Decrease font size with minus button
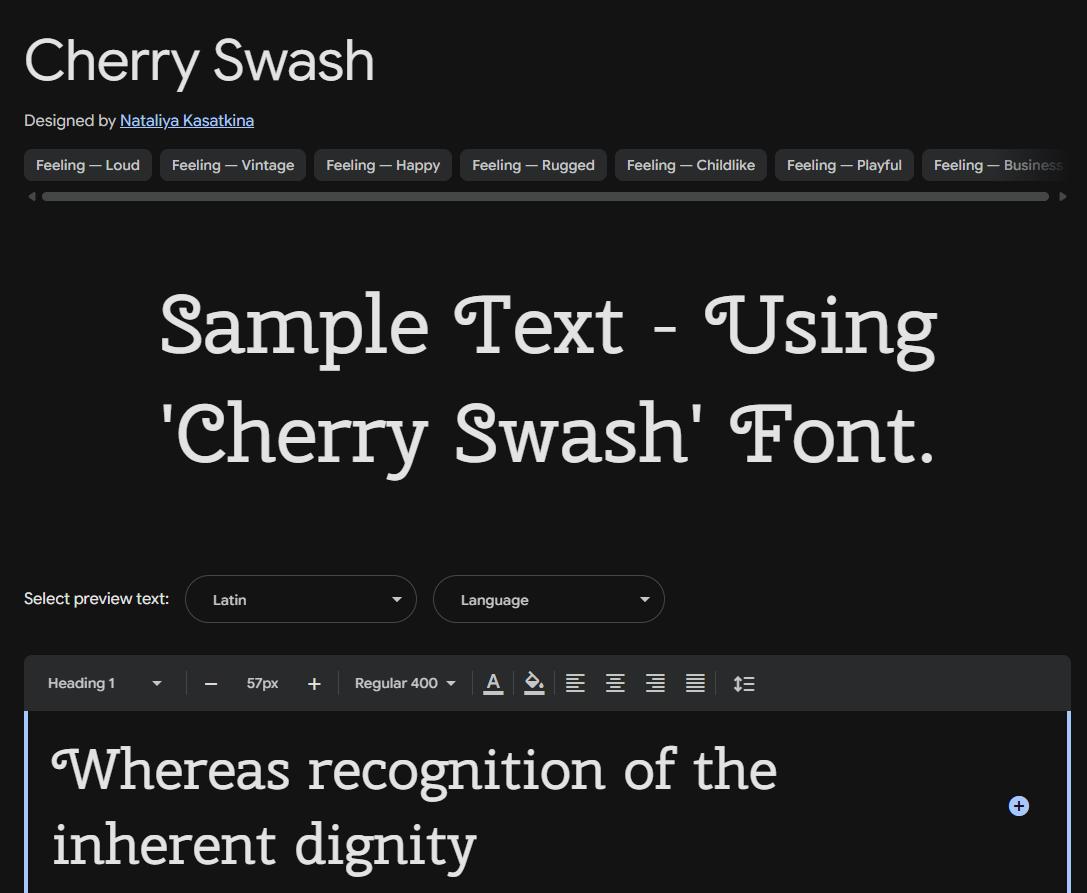1087x893 pixels. pyautogui.click(x=211, y=684)
